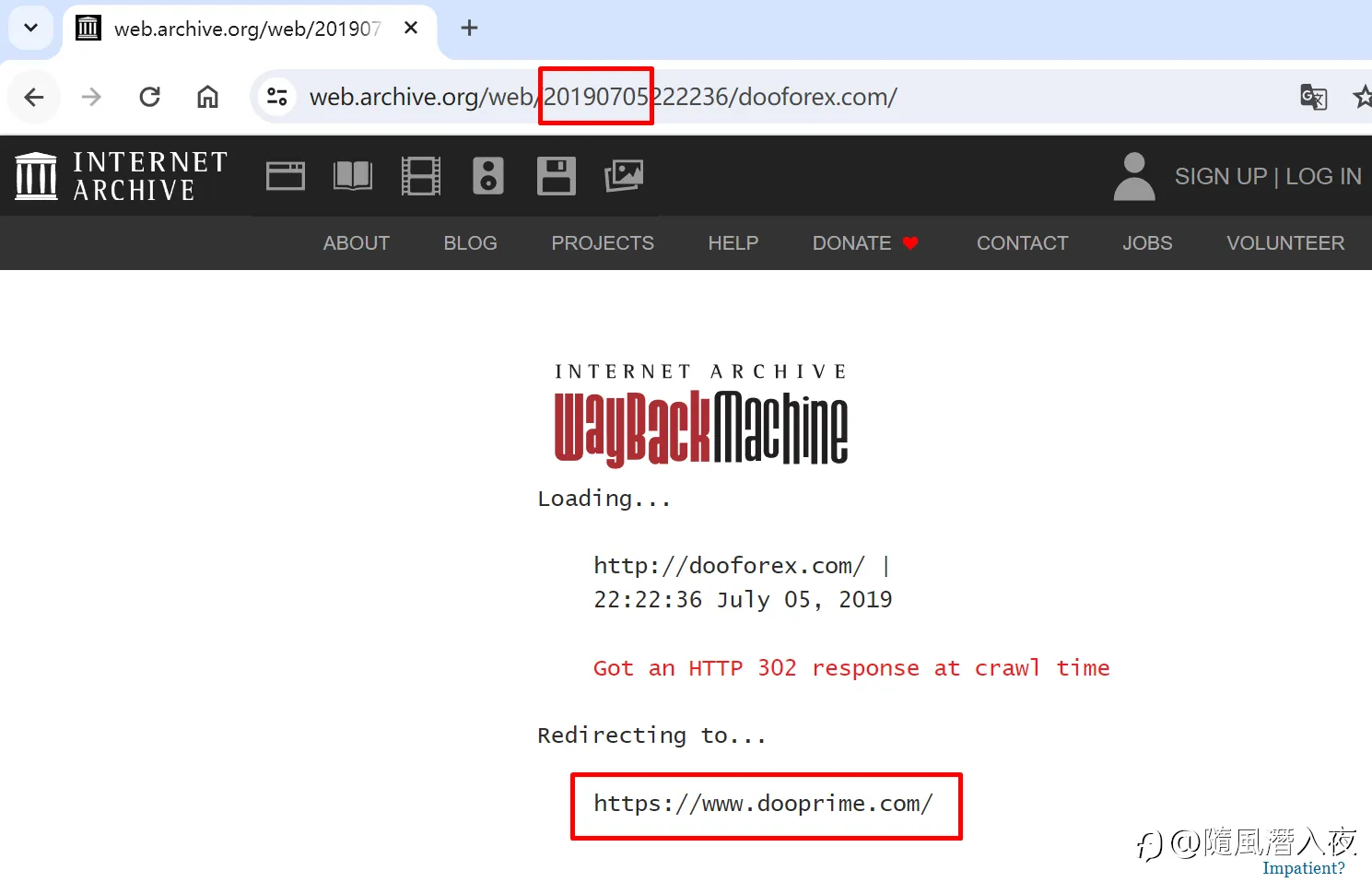Click the Wayback Machine logo

coord(701,416)
